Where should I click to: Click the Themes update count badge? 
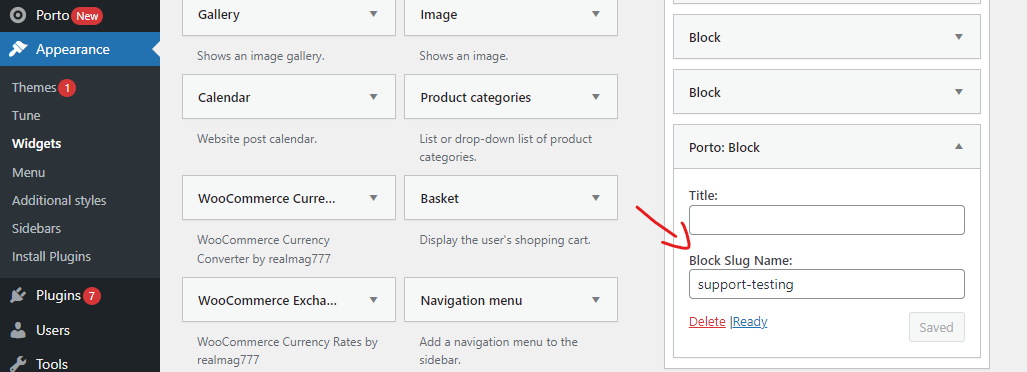tap(67, 88)
